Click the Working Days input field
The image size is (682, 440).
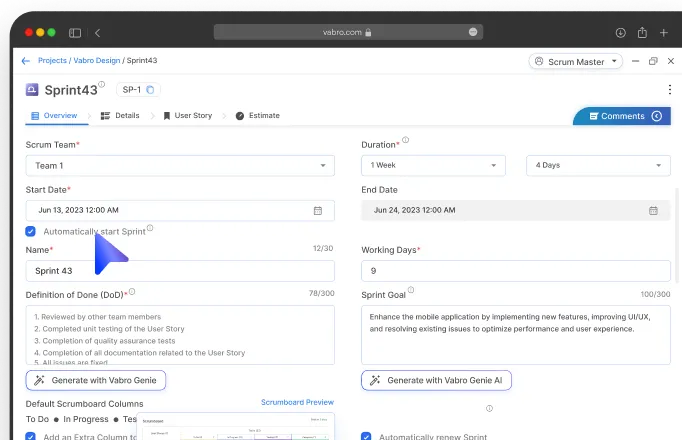pos(515,271)
